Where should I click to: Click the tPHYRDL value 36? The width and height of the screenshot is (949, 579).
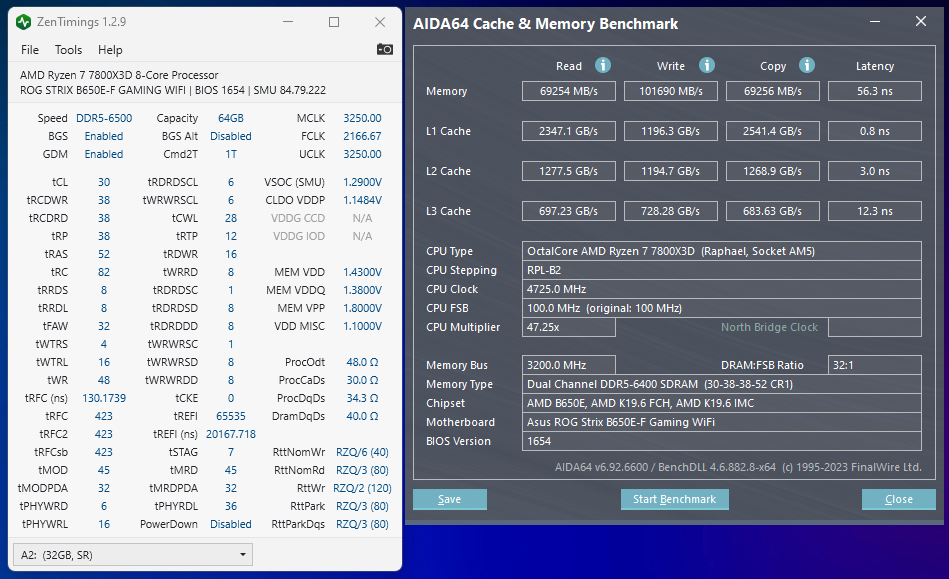(231, 506)
